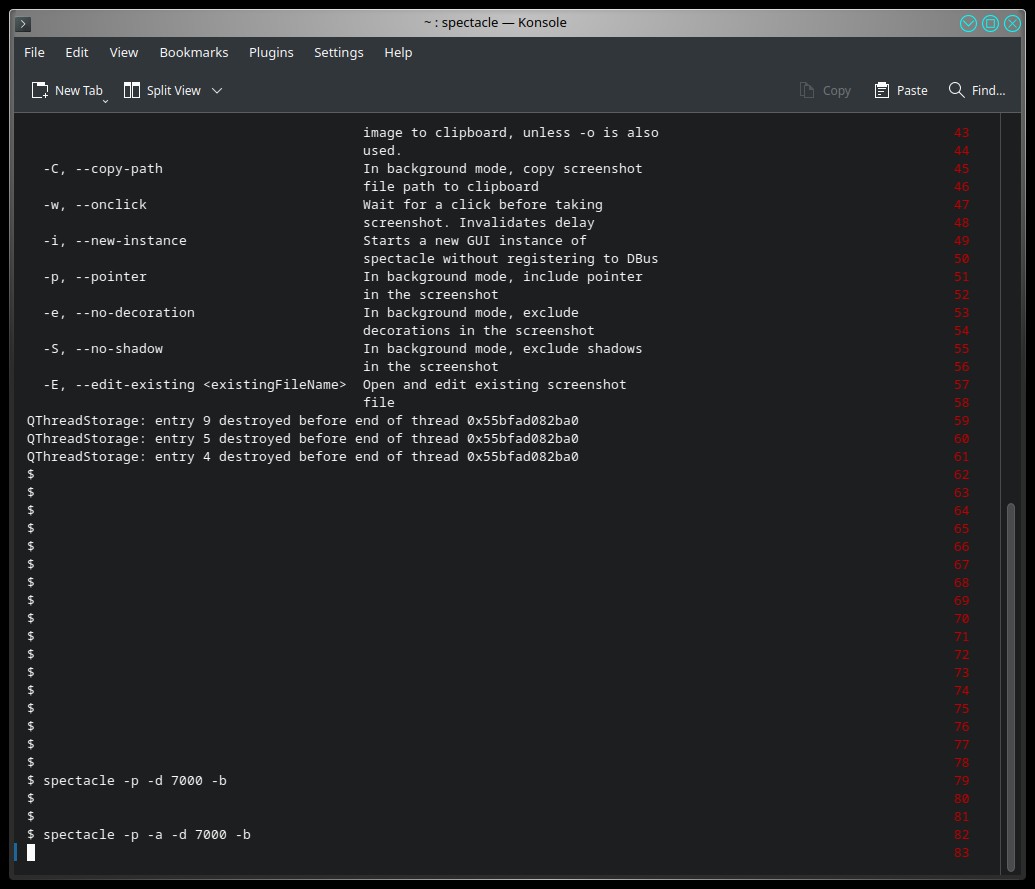Click the 'QThreadStorage: entry 9 destroyed' line

point(302,420)
